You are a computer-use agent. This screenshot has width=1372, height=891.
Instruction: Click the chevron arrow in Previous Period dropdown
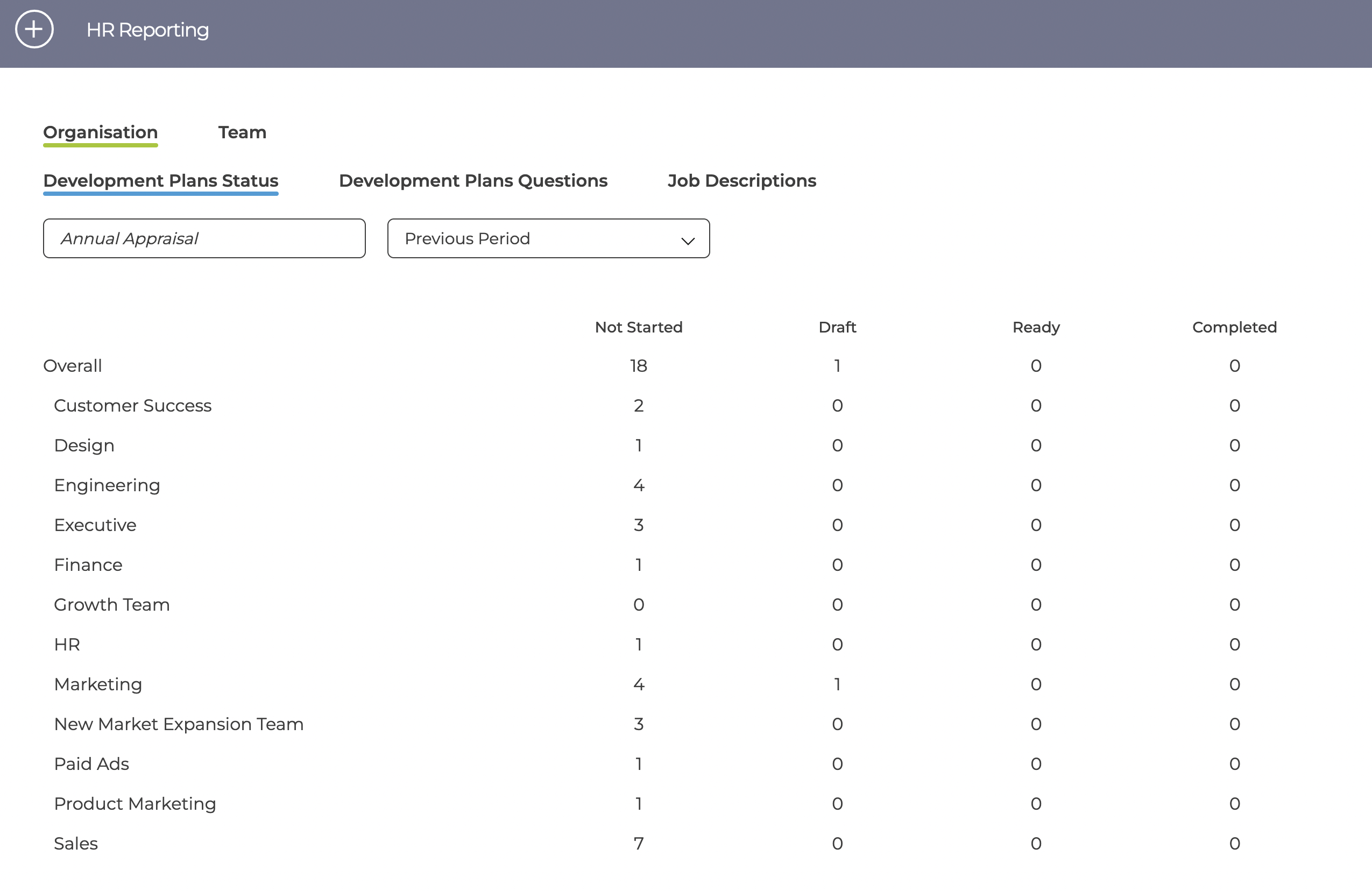[688, 241]
